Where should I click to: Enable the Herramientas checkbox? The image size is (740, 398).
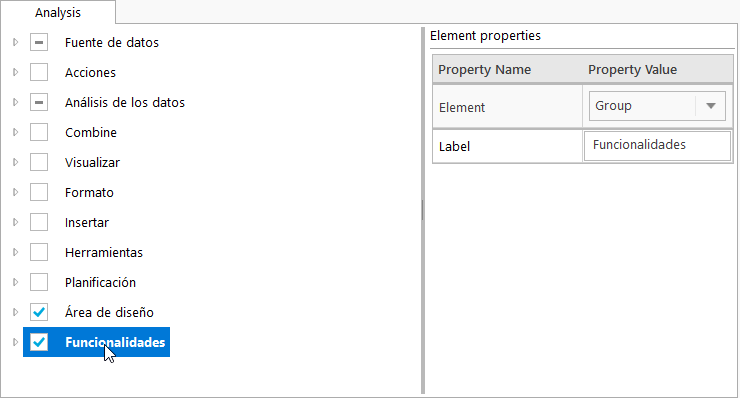[x=39, y=252]
